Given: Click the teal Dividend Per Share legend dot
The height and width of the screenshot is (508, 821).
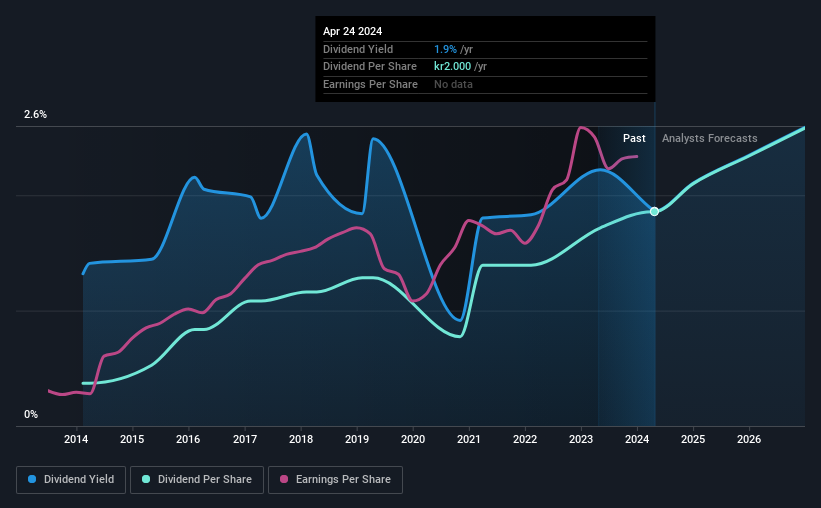Looking at the screenshot, I should (x=146, y=479).
